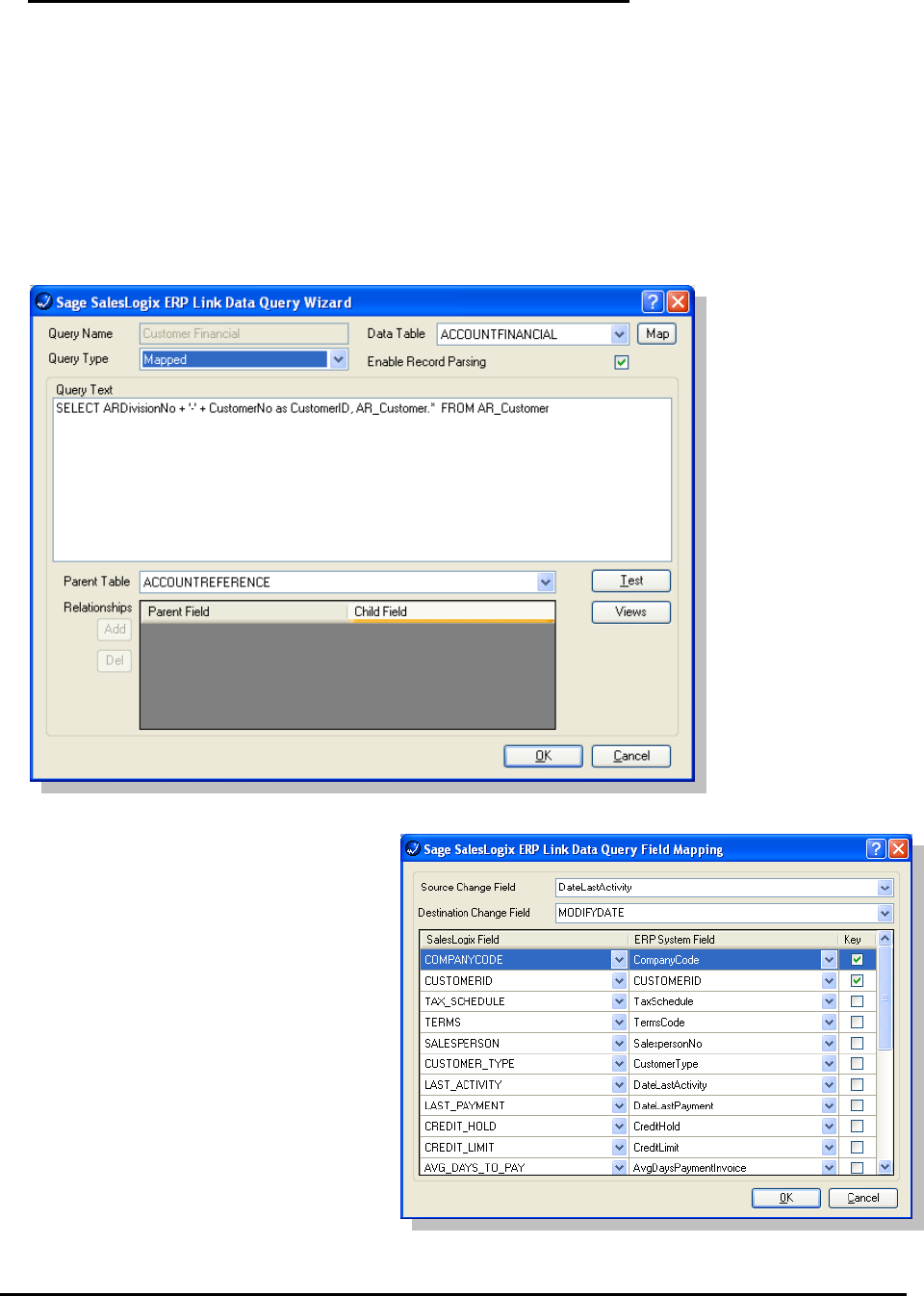This screenshot has height=1296, width=924.
Task: Open TERMS SalesLogix field dropdown
Action: [620, 1022]
